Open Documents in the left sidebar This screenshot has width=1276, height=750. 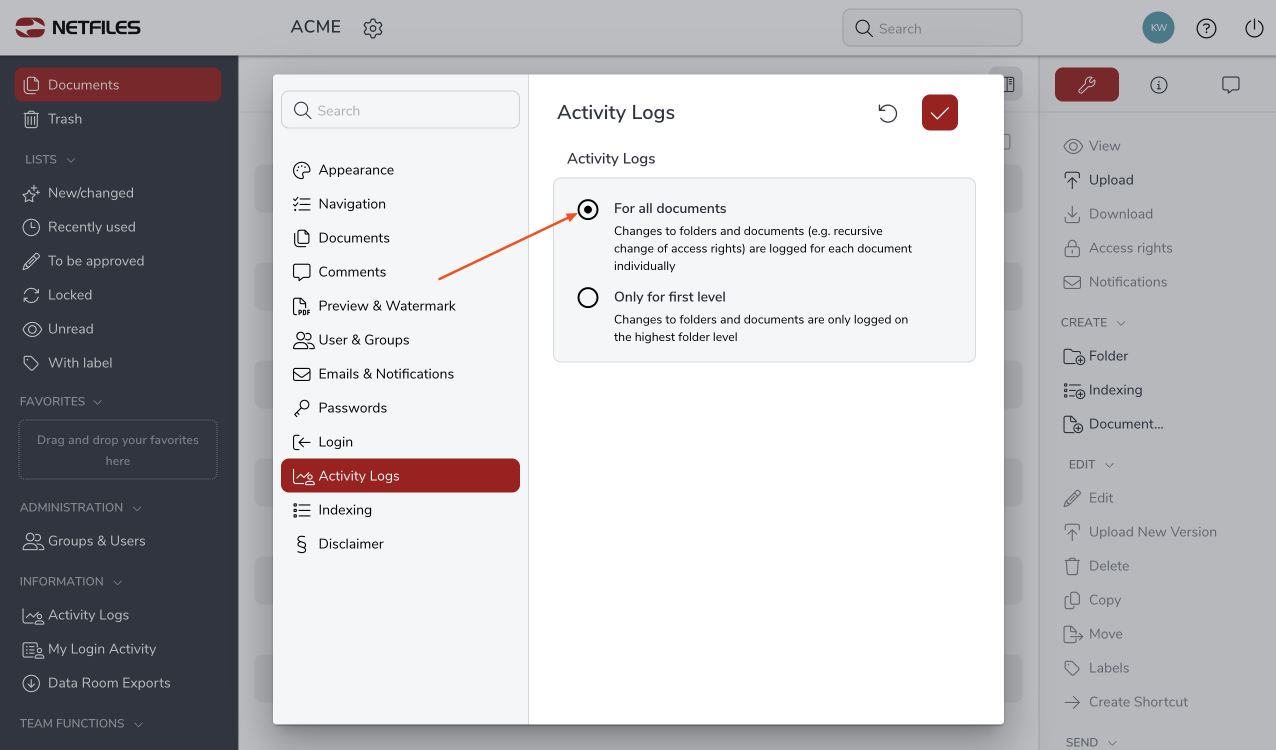point(118,85)
